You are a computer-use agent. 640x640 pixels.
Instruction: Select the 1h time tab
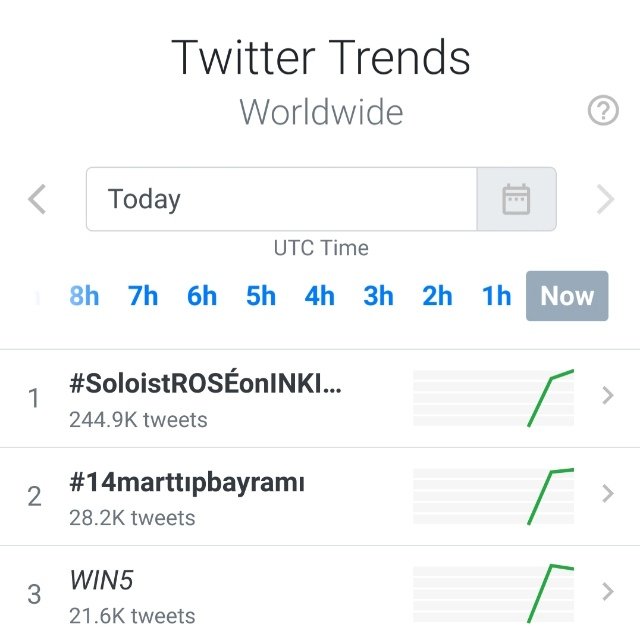(496, 296)
